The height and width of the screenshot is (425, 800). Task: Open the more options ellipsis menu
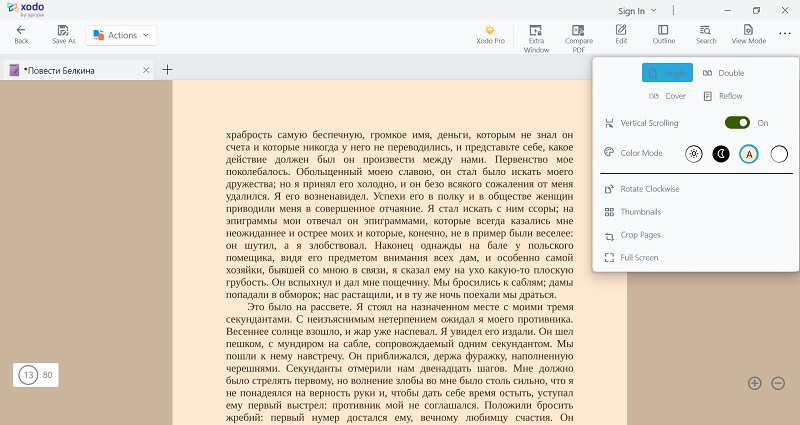pos(785,34)
